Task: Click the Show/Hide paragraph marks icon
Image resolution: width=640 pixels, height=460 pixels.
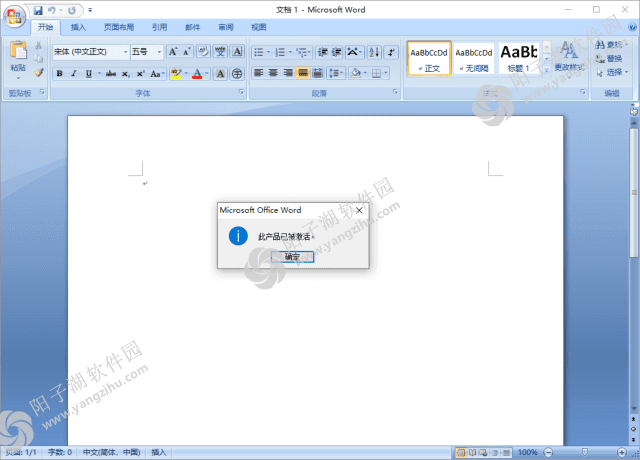Action: point(391,52)
